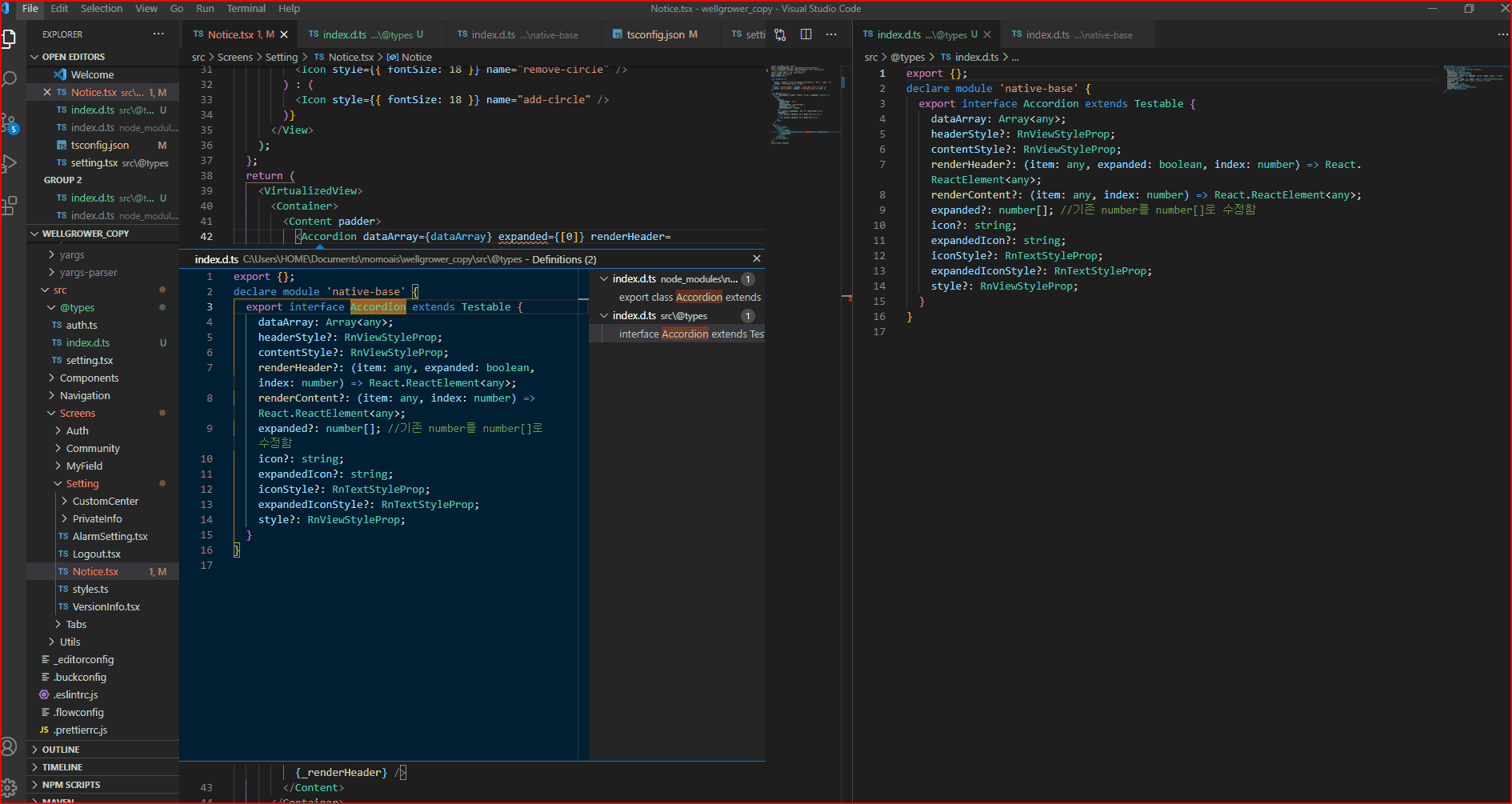Switch to the tsconfig.json tab
The width and height of the screenshot is (1512, 804).
[x=654, y=34]
